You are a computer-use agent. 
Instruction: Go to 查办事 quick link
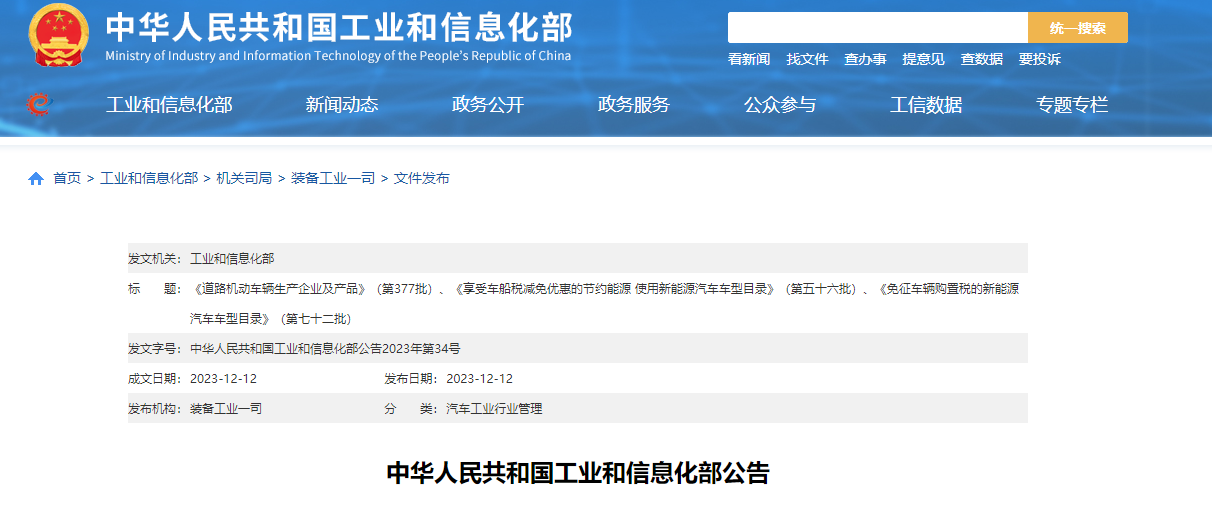865,60
